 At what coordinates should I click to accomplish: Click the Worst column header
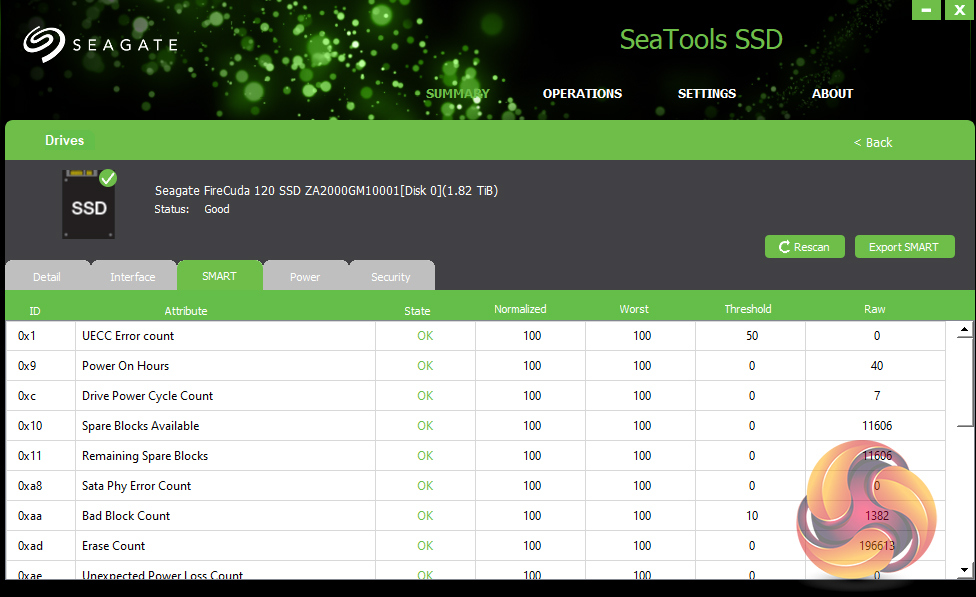pos(634,309)
